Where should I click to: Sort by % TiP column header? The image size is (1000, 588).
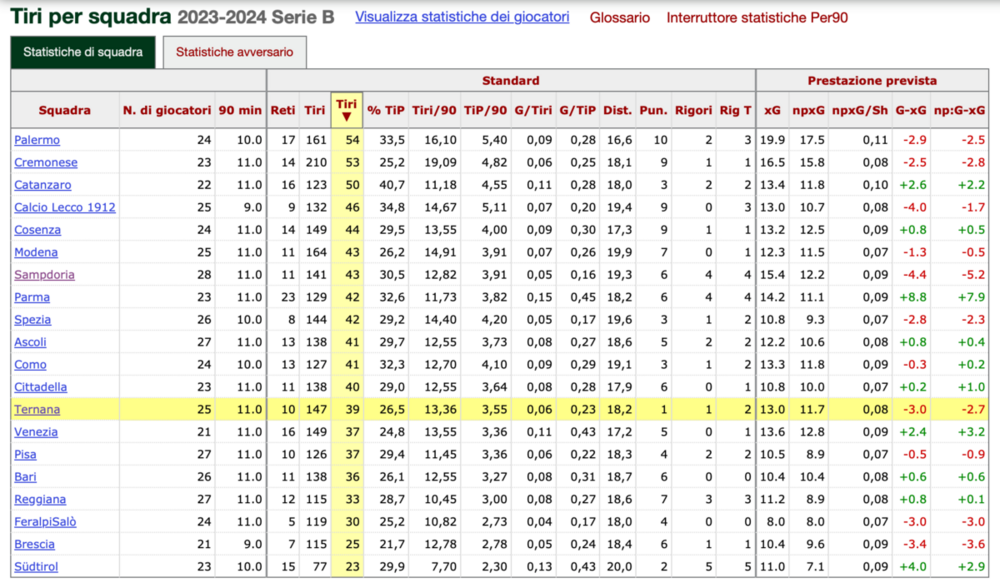pos(386,110)
